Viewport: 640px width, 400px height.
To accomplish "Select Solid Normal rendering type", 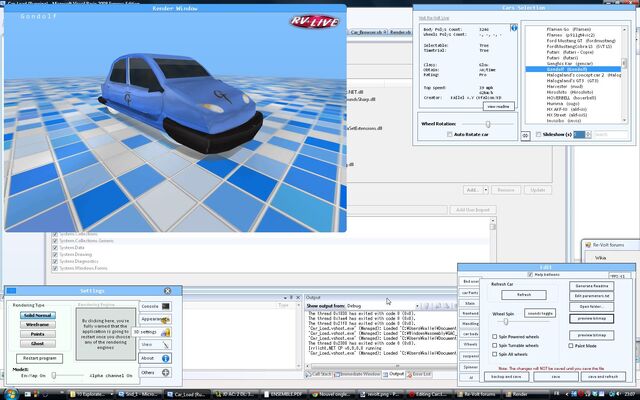I will 38,316.
